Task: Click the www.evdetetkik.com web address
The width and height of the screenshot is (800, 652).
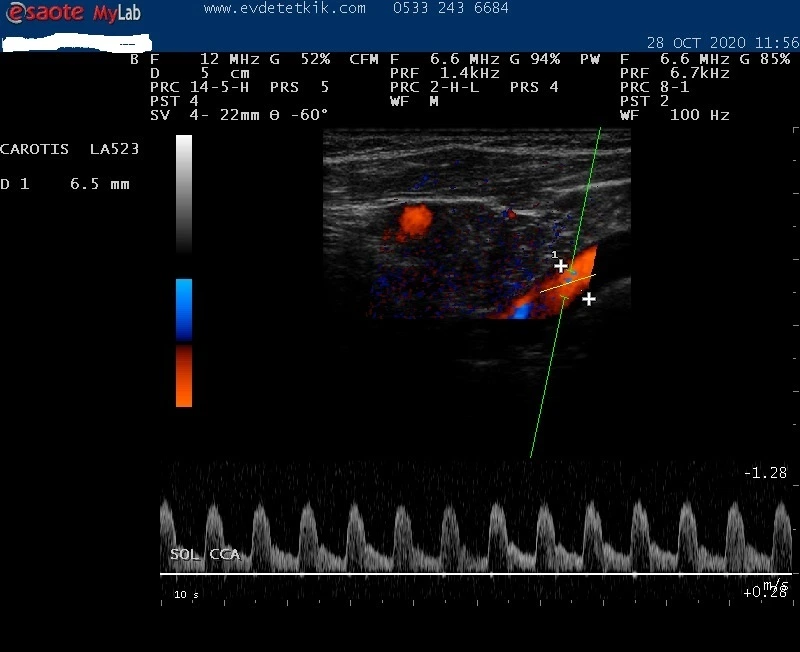Action: tap(284, 8)
